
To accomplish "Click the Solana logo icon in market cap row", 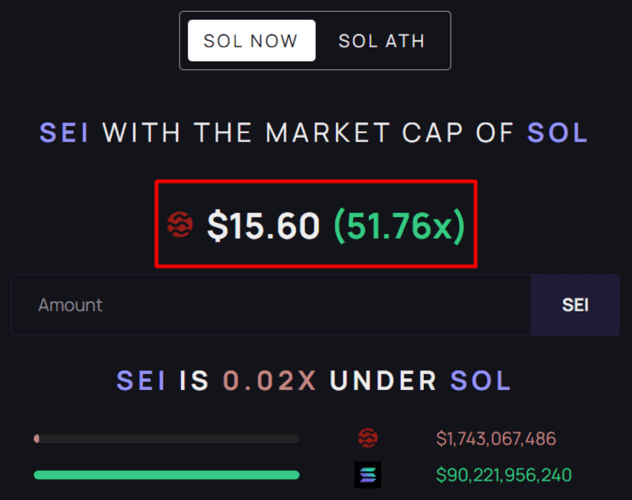I will (x=367, y=474).
